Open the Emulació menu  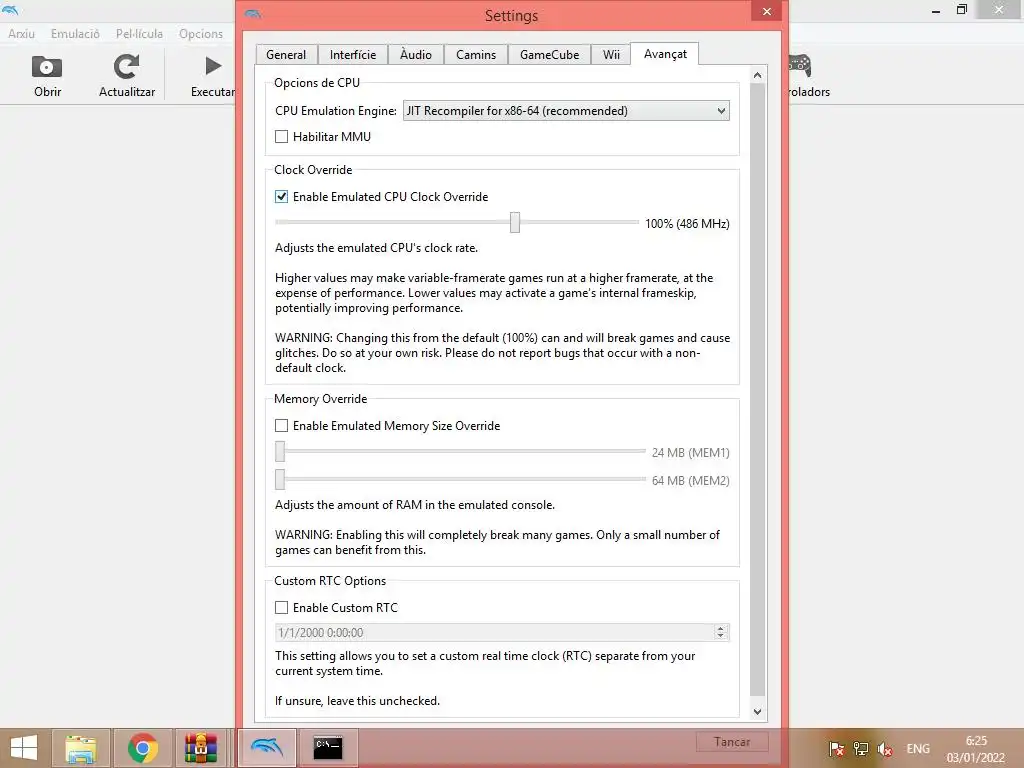tap(75, 34)
